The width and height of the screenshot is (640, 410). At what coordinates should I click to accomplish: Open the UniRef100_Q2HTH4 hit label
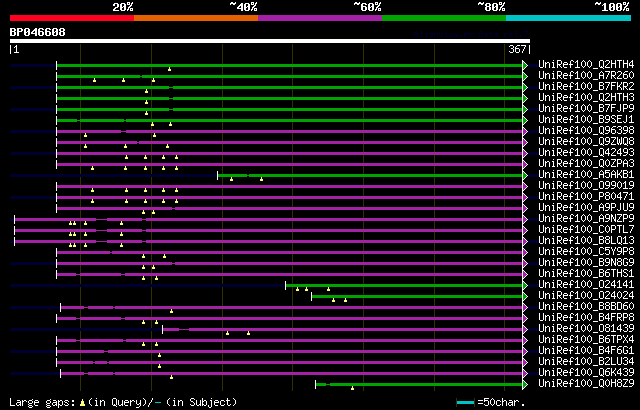click(x=586, y=64)
